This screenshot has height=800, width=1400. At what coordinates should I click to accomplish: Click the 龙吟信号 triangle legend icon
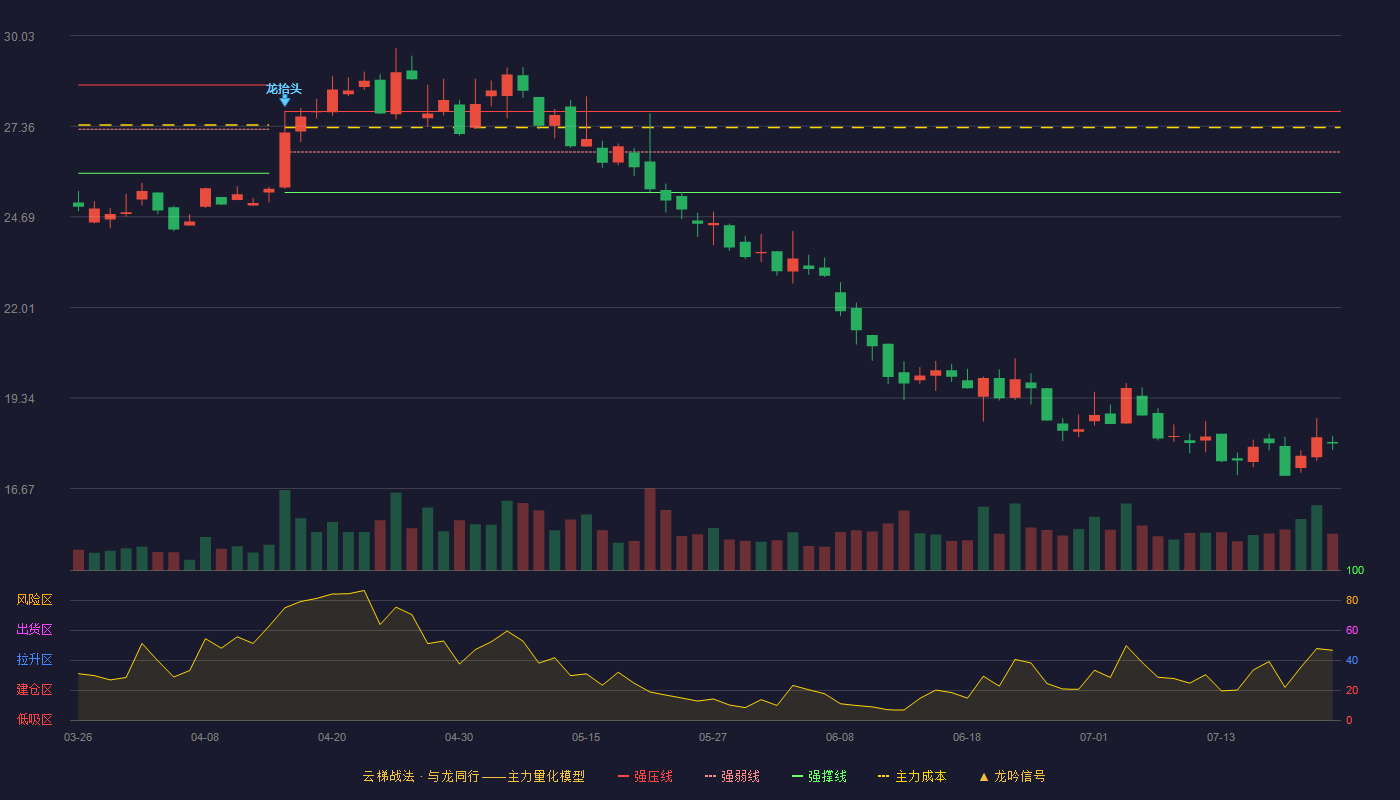pyautogui.click(x=984, y=776)
